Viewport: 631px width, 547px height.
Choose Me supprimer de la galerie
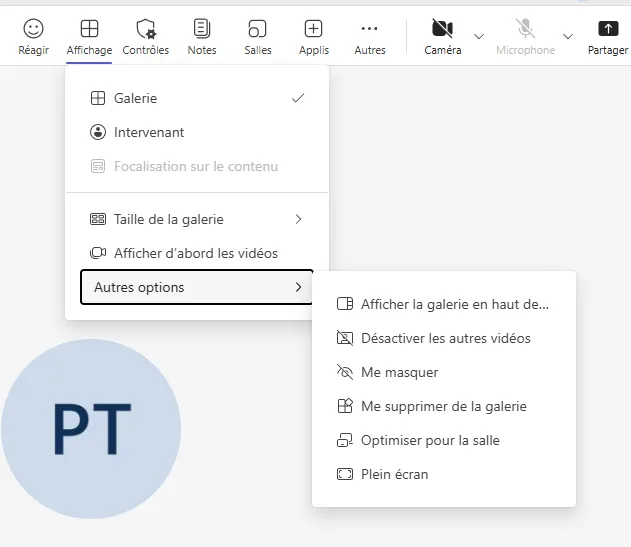coord(444,406)
